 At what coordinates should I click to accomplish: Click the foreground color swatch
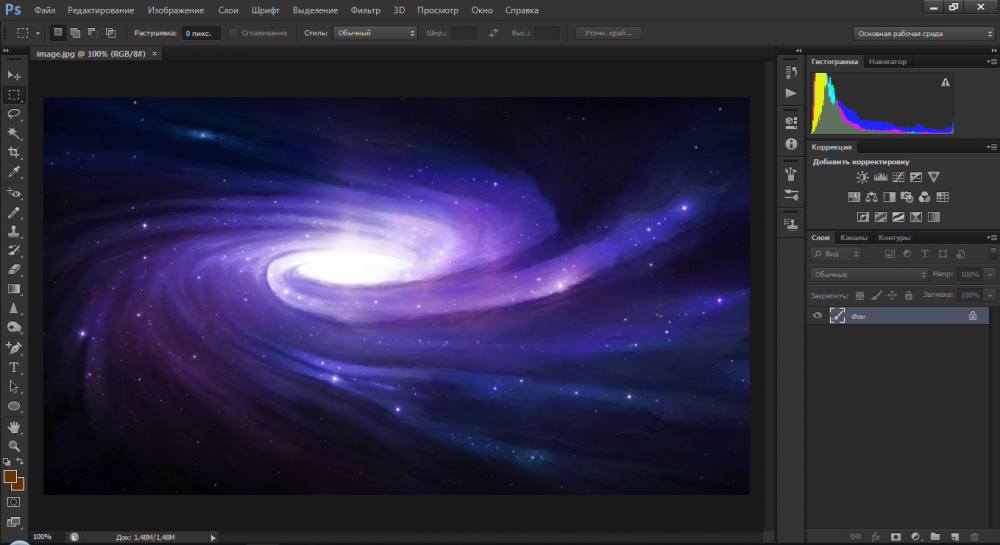click(10, 477)
